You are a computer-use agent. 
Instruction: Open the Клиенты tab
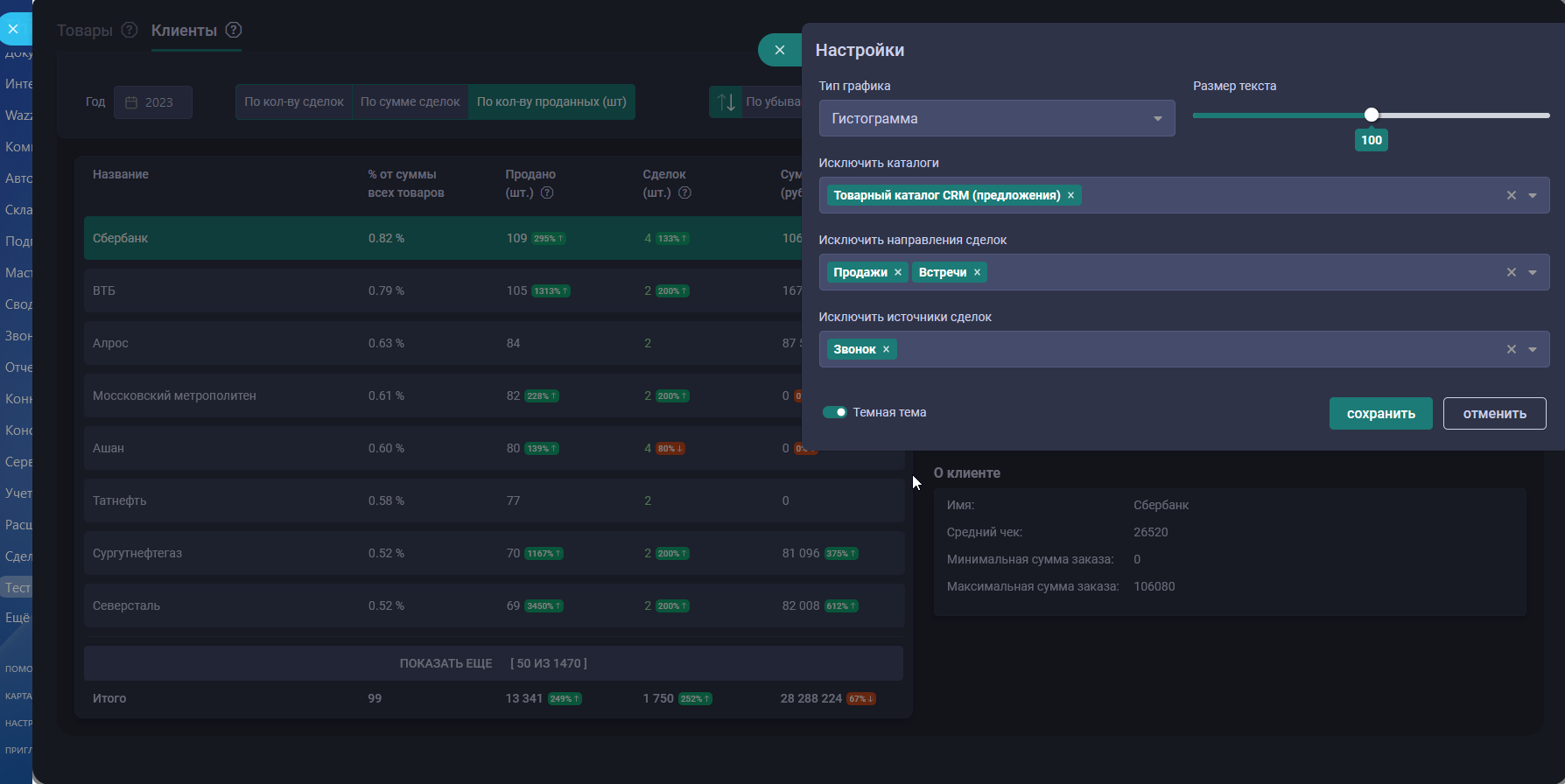click(184, 31)
